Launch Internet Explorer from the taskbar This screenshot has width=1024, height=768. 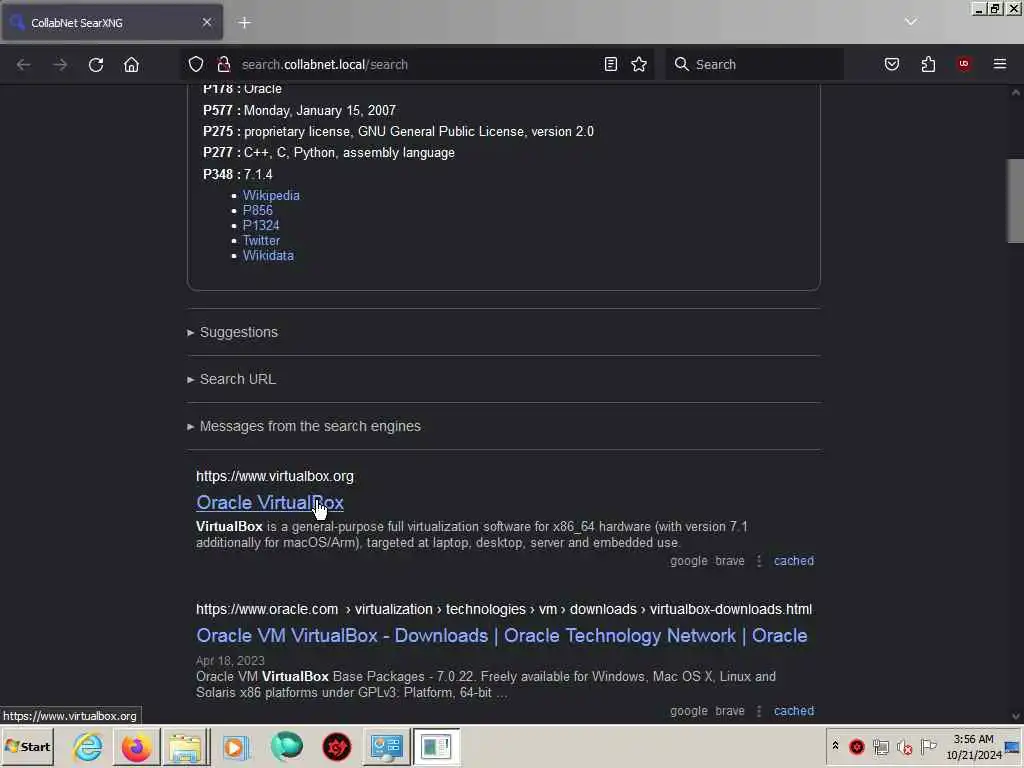point(88,746)
